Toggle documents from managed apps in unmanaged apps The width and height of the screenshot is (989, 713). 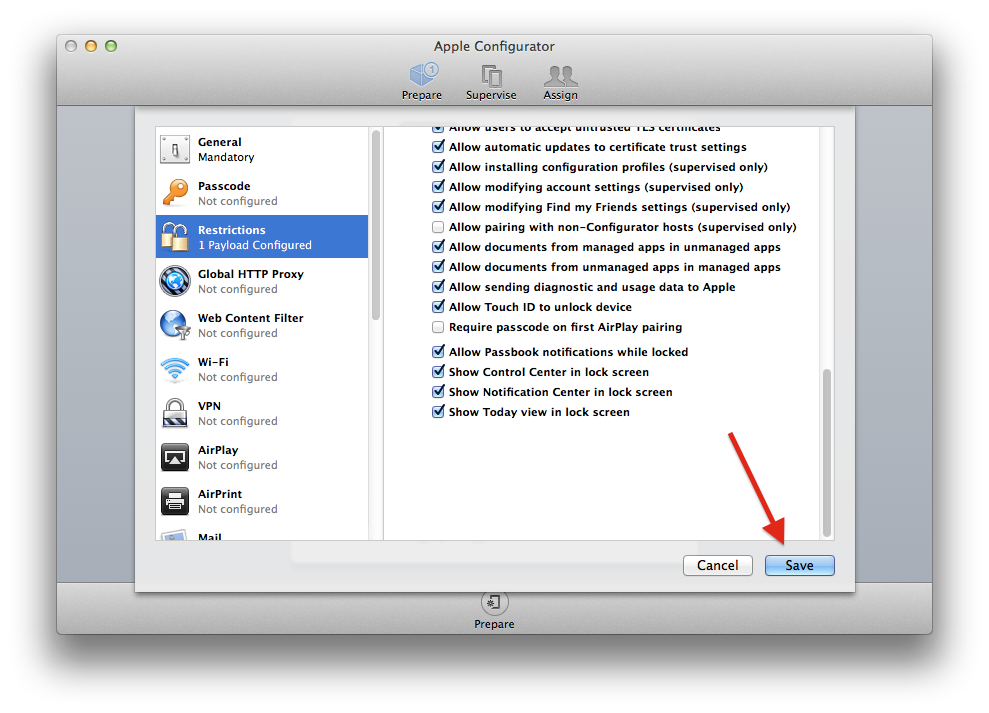tap(438, 247)
